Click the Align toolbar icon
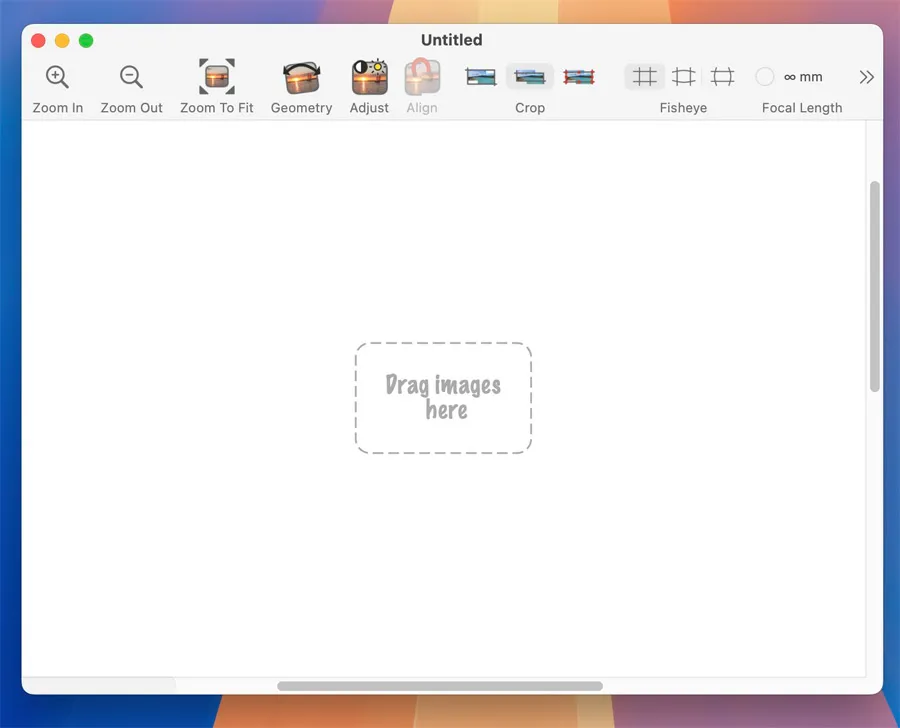 click(422, 77)
